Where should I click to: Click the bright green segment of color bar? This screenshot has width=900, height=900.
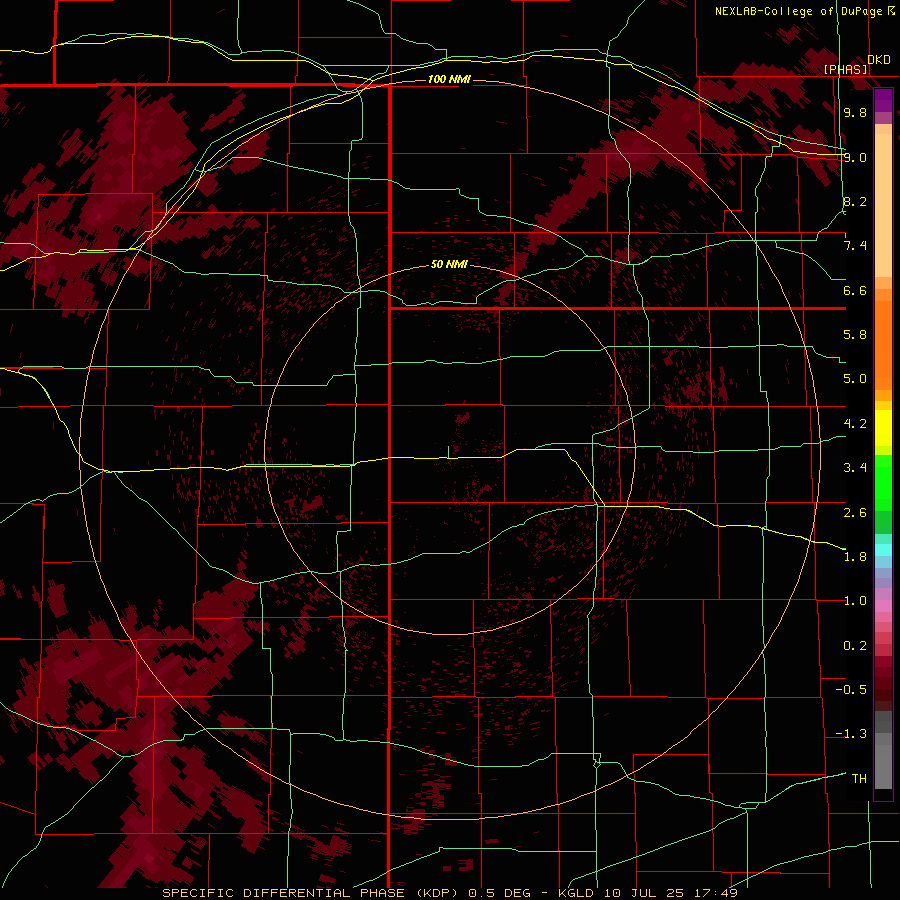tap(883, 483)
